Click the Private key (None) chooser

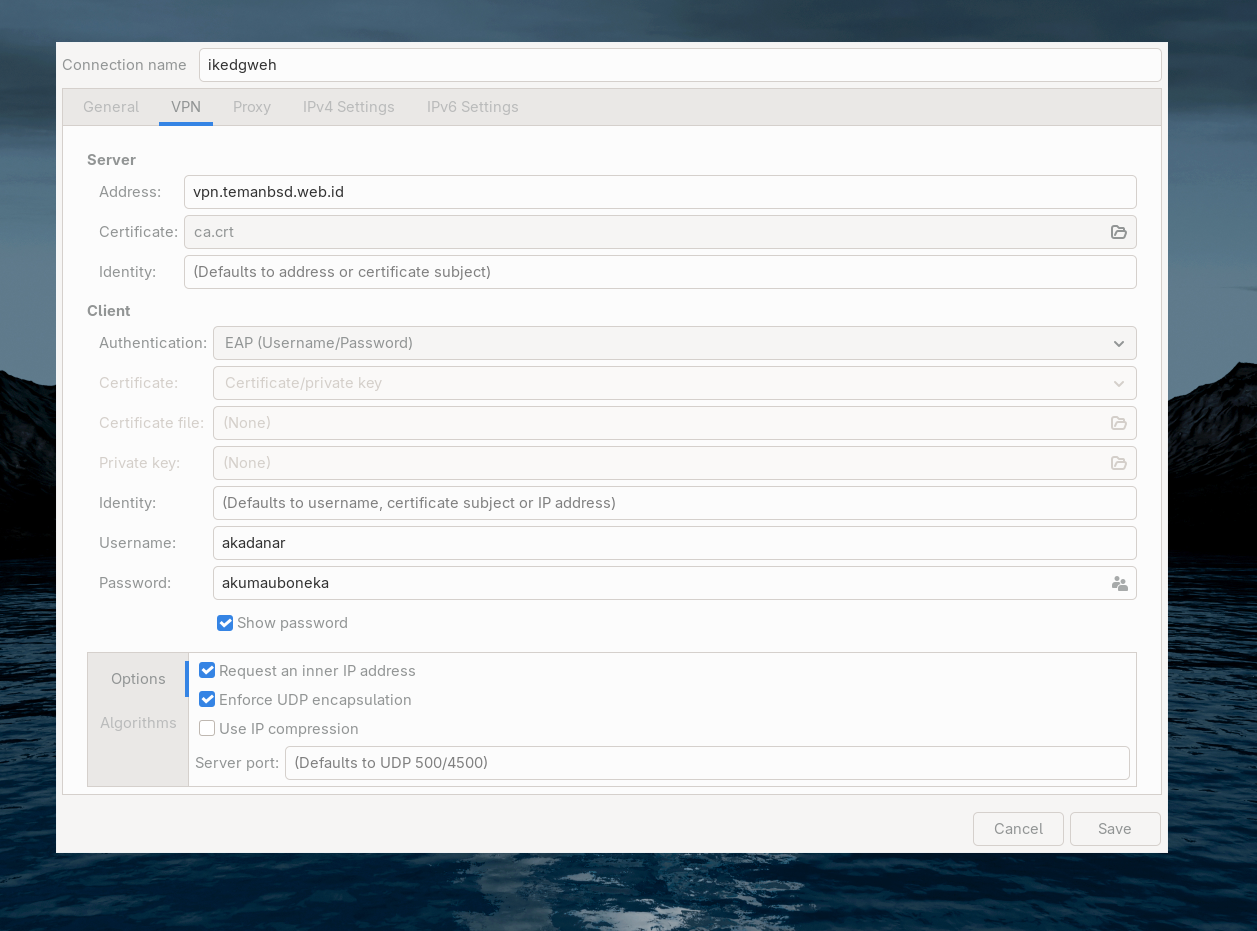(675, 463)
